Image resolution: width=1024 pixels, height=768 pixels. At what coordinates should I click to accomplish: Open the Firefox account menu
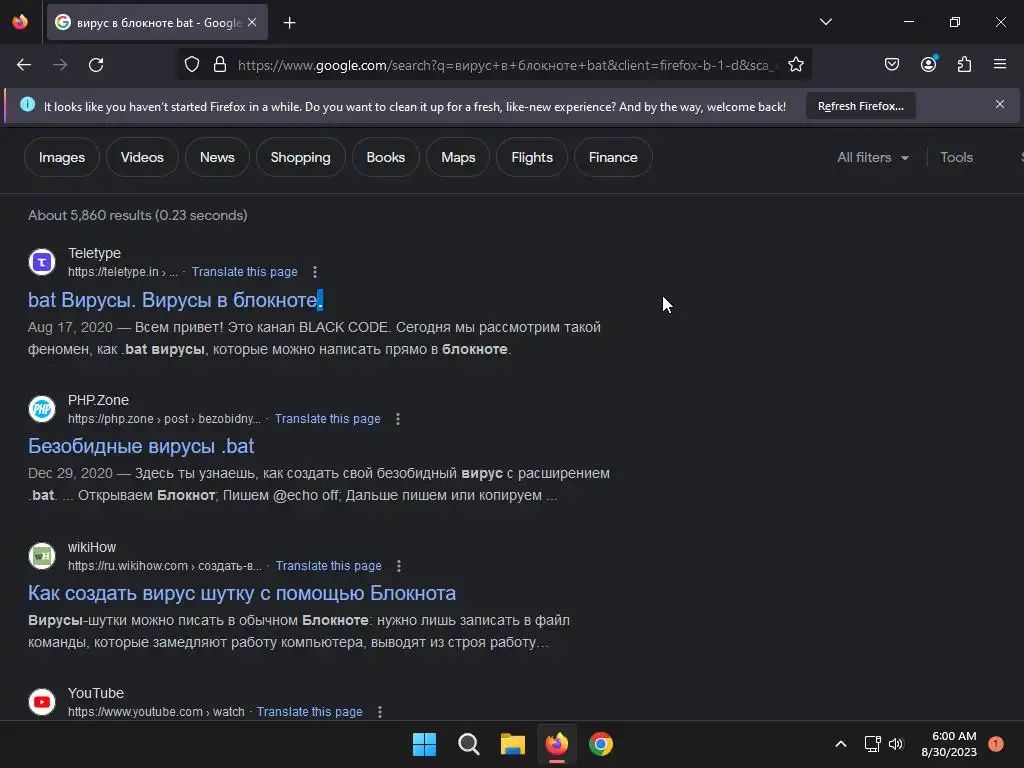tap(928, 64)
